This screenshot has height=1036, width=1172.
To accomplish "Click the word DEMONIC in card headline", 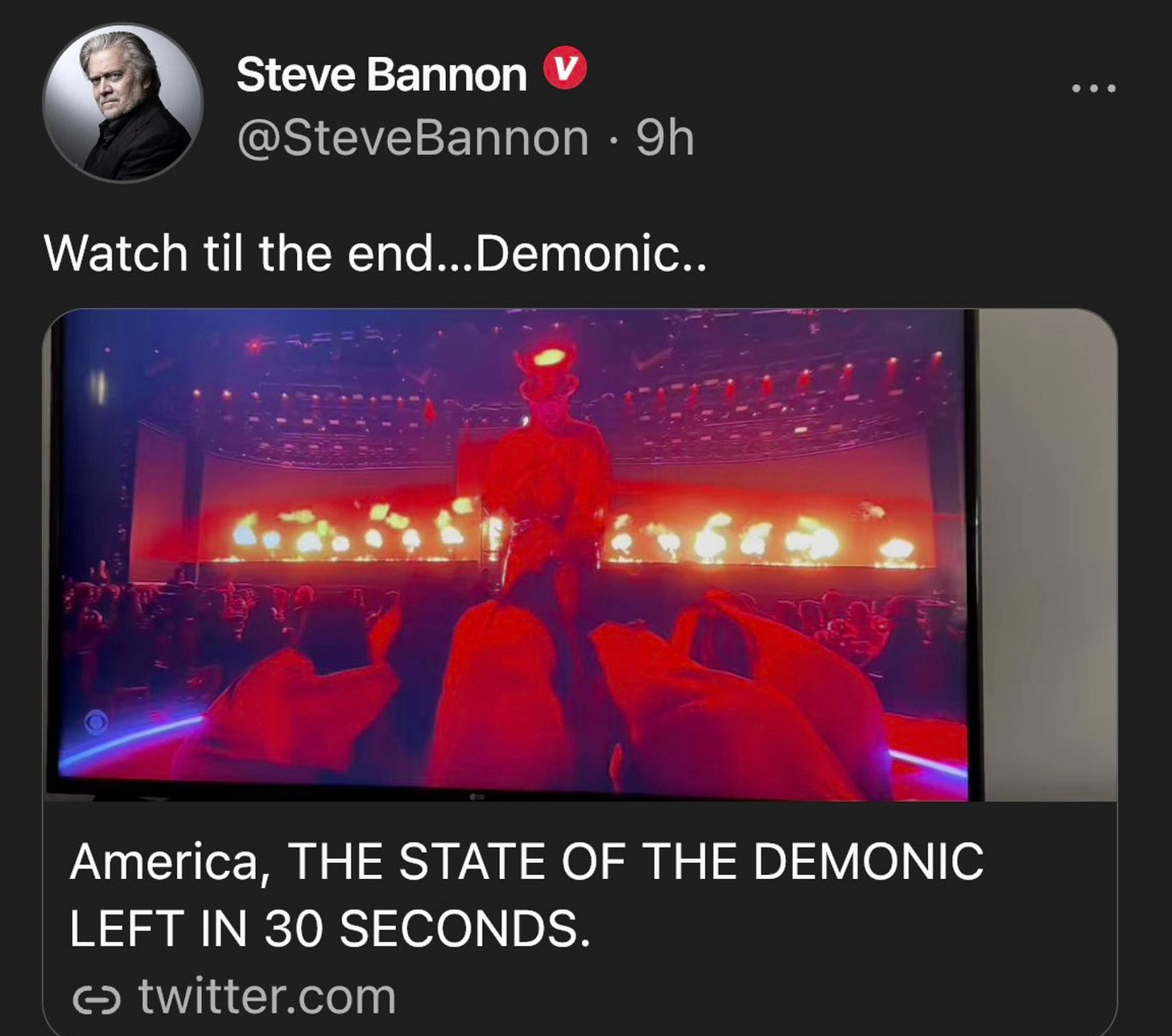I will (869, 861).
